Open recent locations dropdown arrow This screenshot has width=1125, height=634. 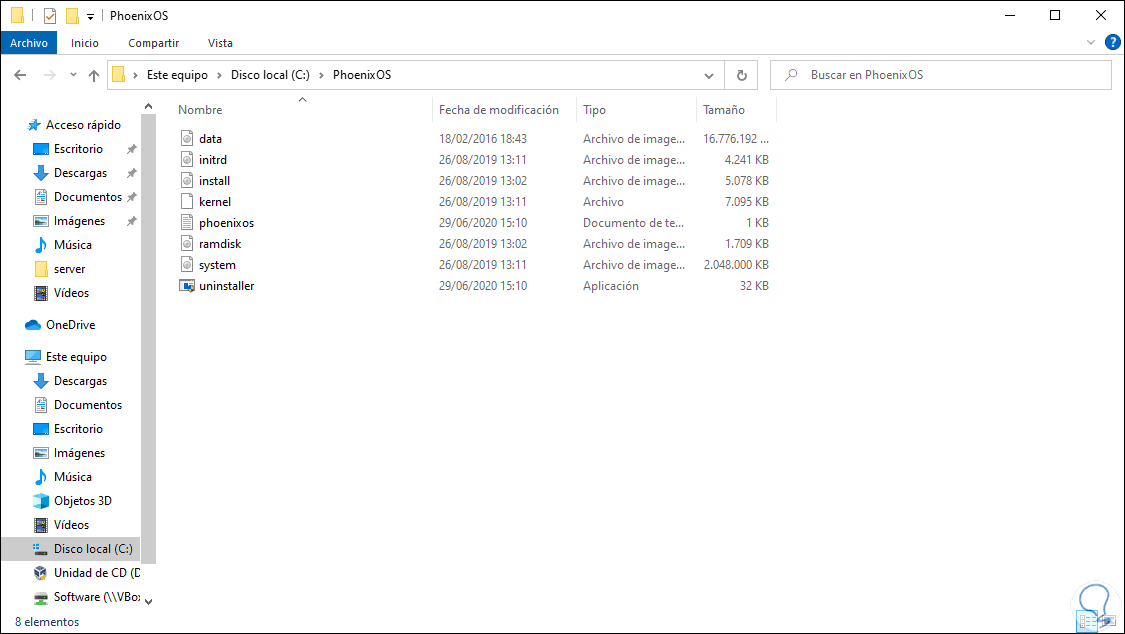pyautogui.click(x=73, y=75)
